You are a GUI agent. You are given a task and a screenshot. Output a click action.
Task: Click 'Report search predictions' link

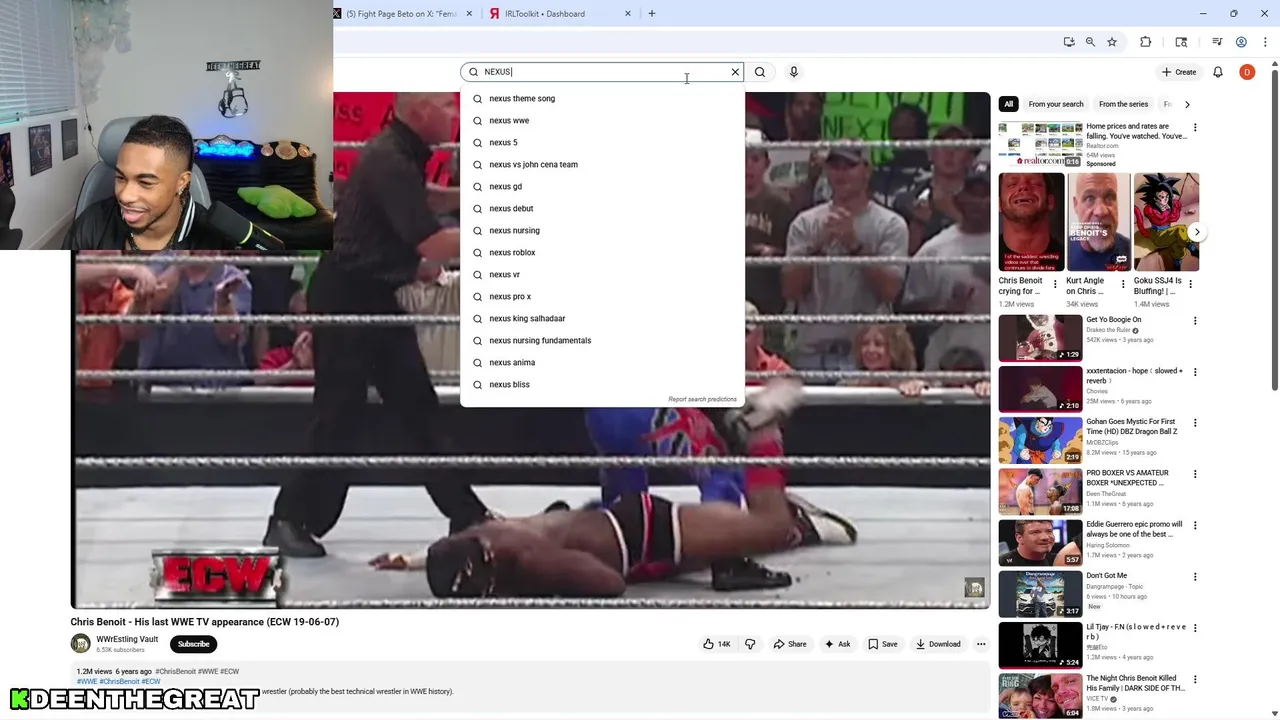702,399
